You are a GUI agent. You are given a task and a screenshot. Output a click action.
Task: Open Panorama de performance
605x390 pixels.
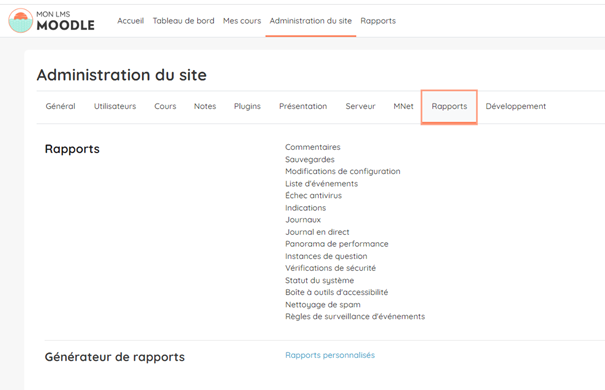pyautogui.click(x=337, y=244)
